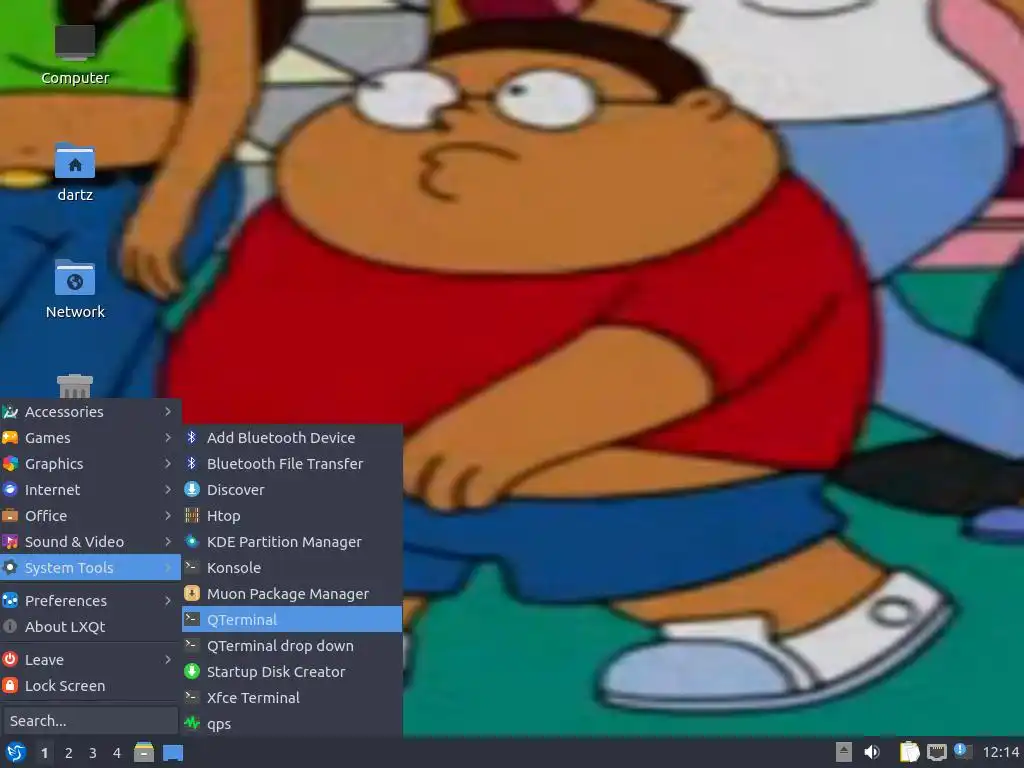Screen dimensions: 1024x768
Task: Switch to desktop 3
Action: coord(93,753)
